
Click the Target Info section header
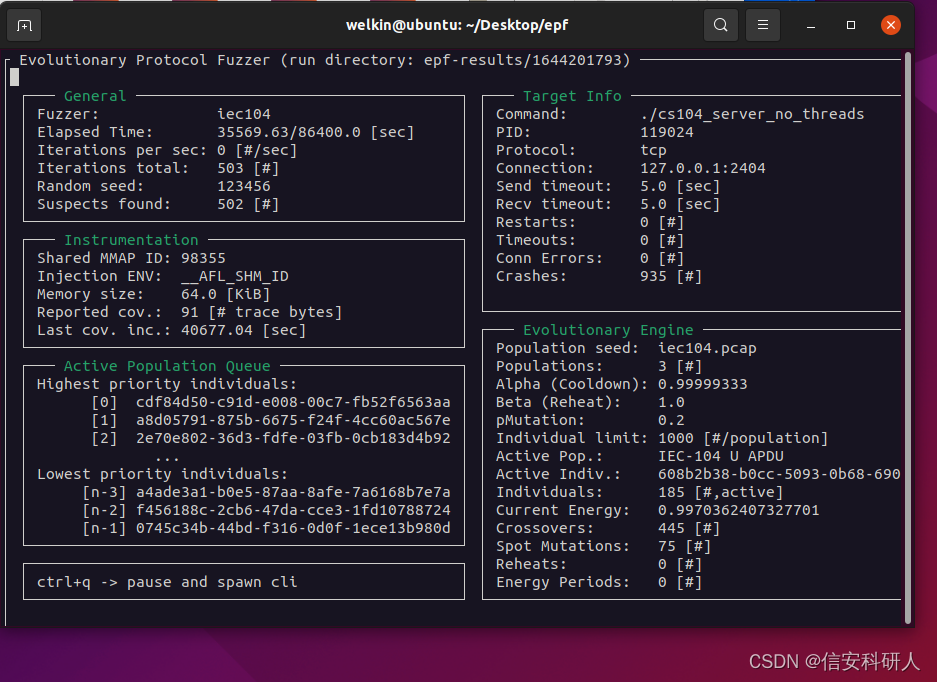(572, 96)
